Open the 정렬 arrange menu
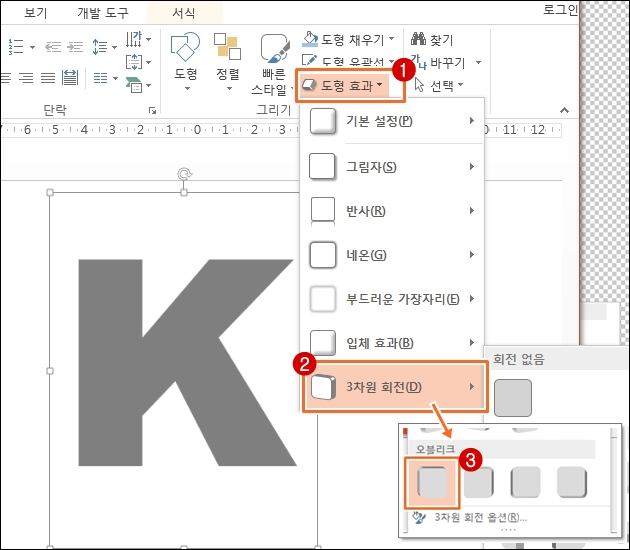This screenshot has height=550, width=630. pos(228,62)
